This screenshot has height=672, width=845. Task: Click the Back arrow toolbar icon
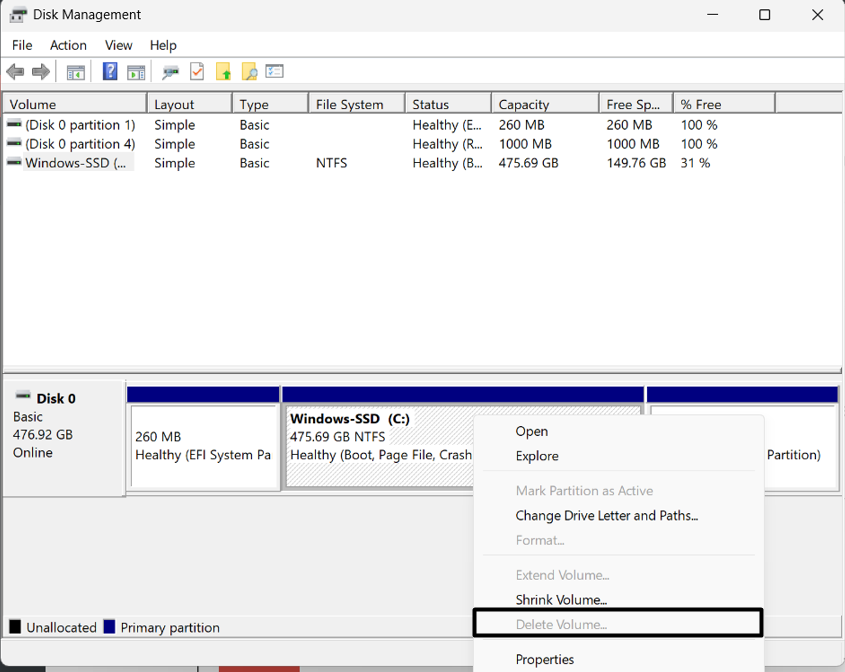[x=15, y=72]
